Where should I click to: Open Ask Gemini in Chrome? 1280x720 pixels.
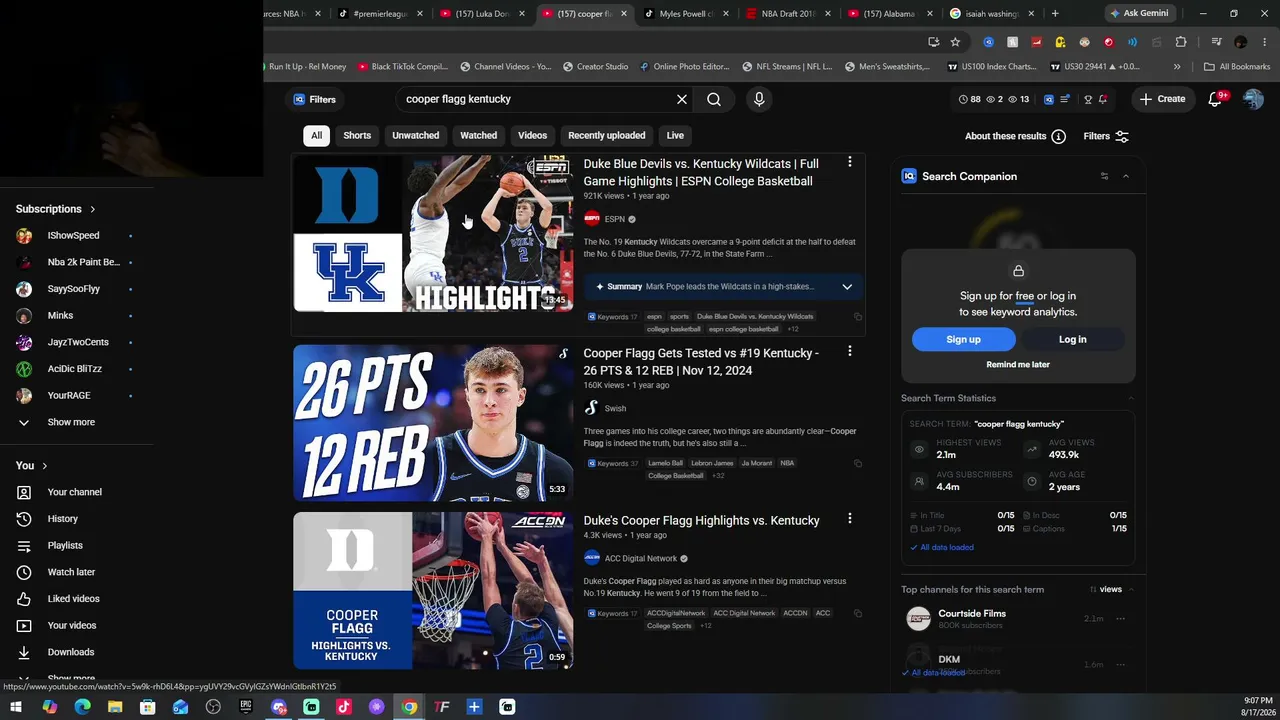pos(1138,14)
